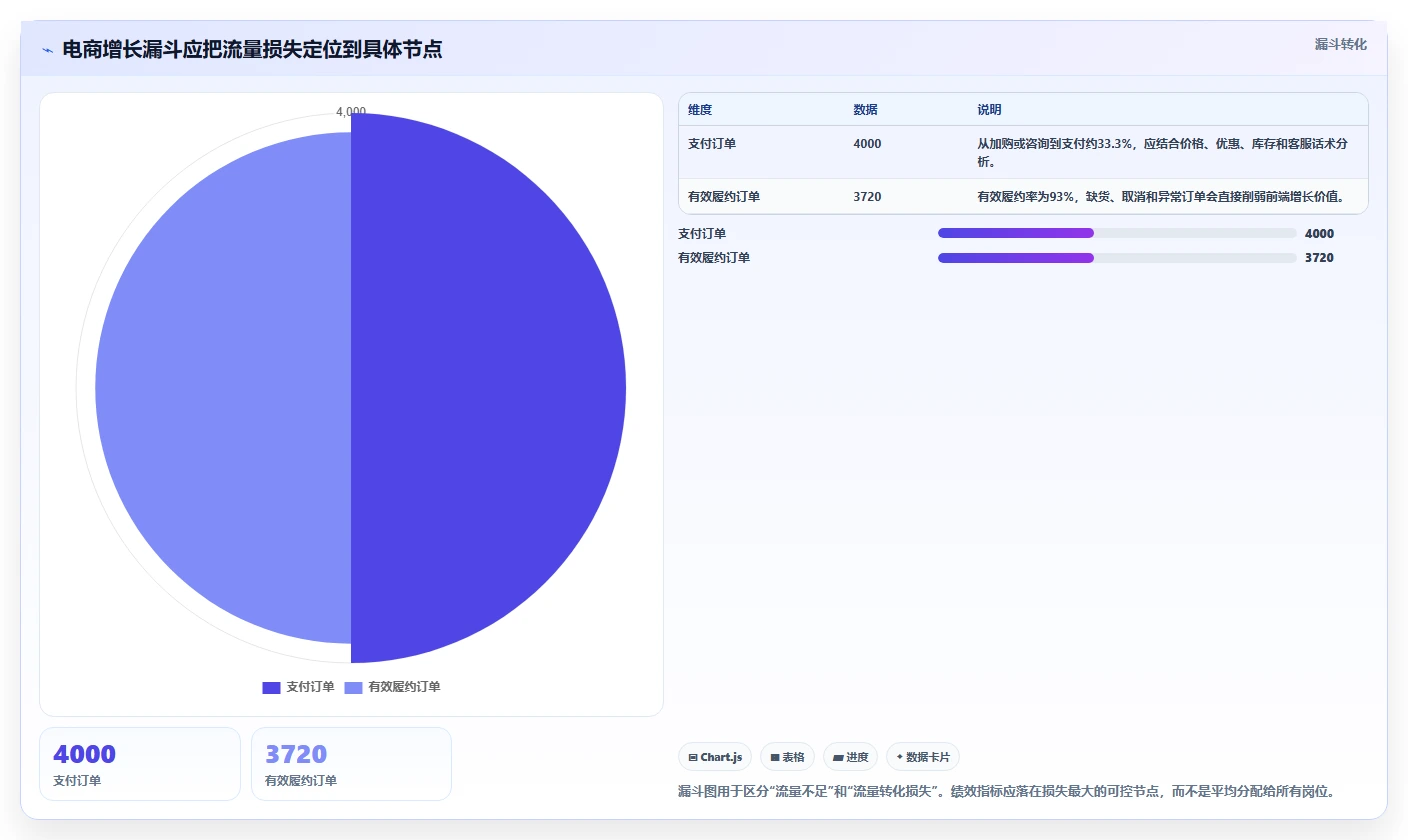The width and height of the screenshot is (1408, 840).
Task: Click description starting 从加购或咨询到支付
Action: click(x=1162, y=152)
